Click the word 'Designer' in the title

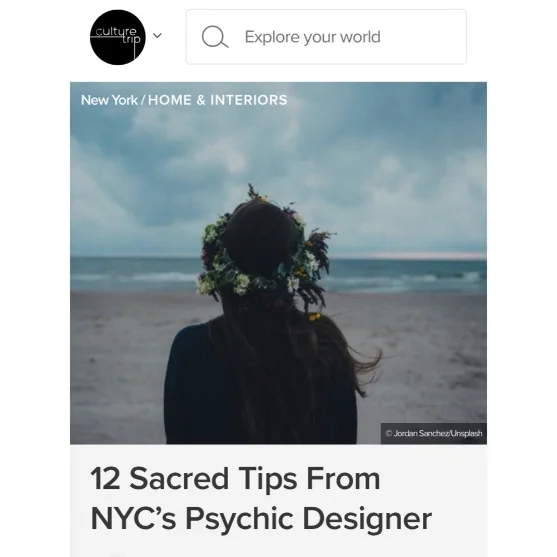pos(367,519)
